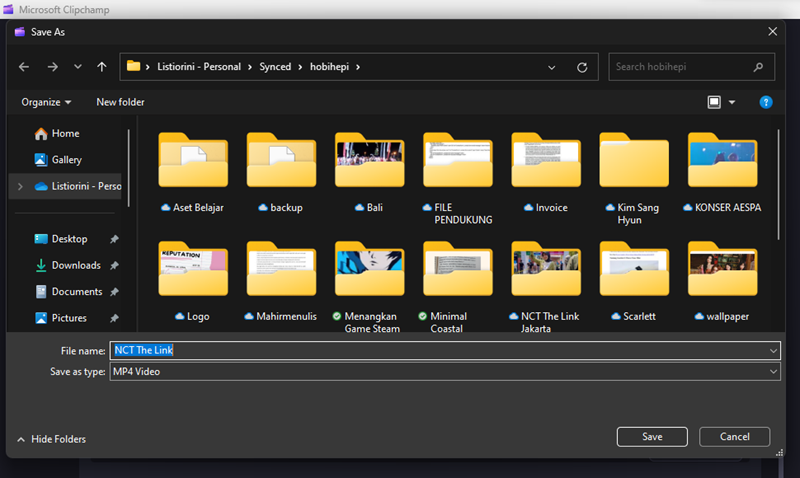The image size is (800, 478).
Task: Create a New folder
Action: pyautogui.click(x=120, y=102)
